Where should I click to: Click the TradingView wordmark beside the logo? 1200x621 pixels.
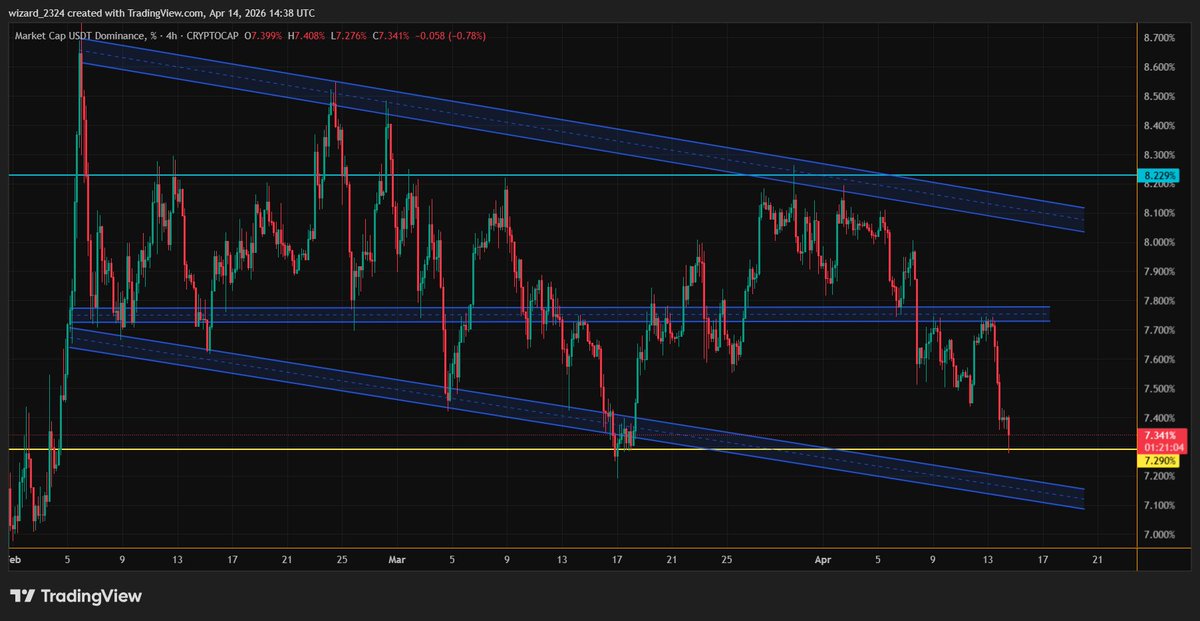(x=91, y=596)
